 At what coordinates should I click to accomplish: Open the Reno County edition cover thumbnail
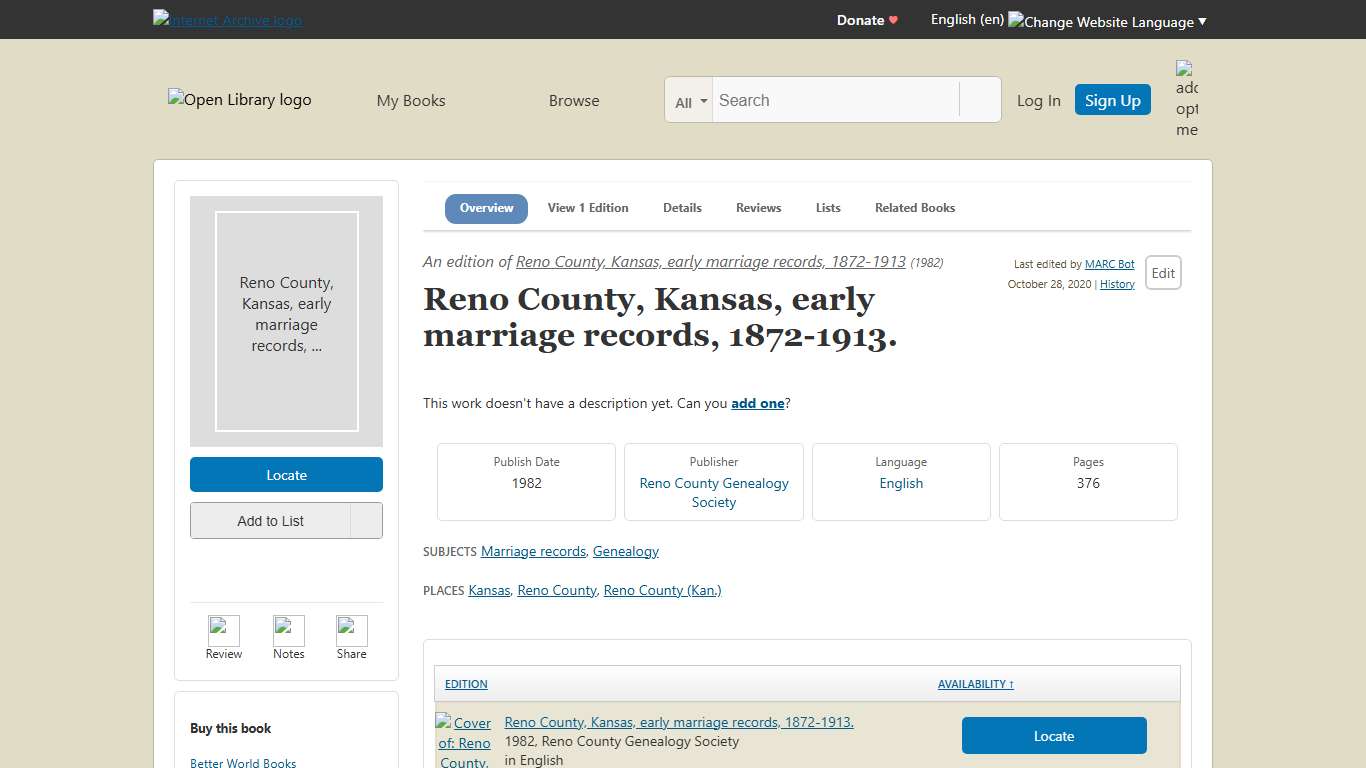click(x=463, y=738)
